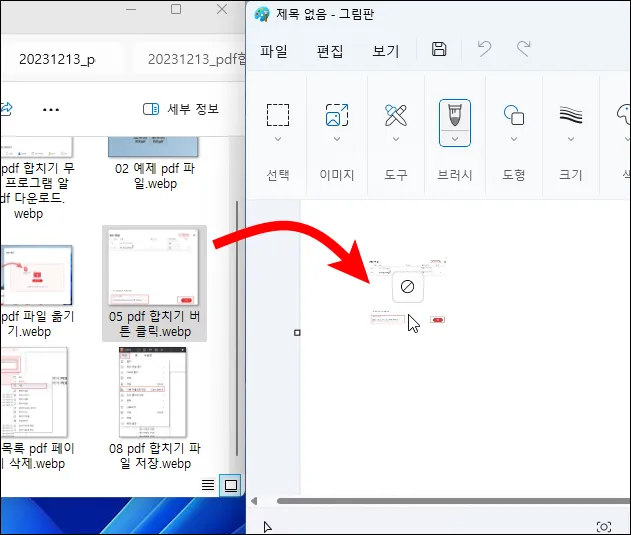Click the share icon in File Explorer
This screenshot has height=535, width=631.
click(6, 109)
